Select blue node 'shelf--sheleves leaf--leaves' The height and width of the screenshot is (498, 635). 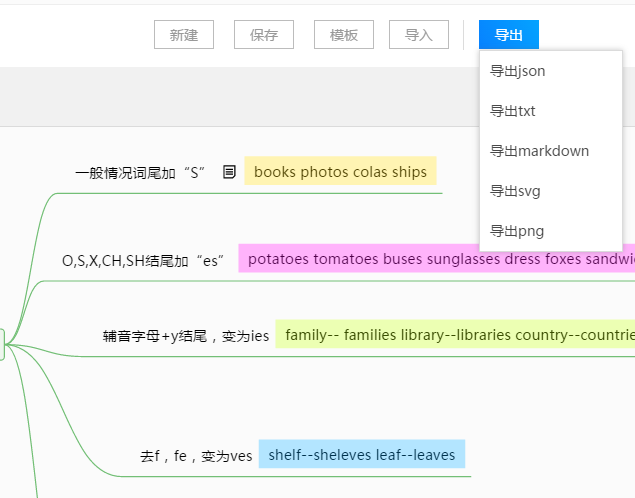click(x=362, y=454)
